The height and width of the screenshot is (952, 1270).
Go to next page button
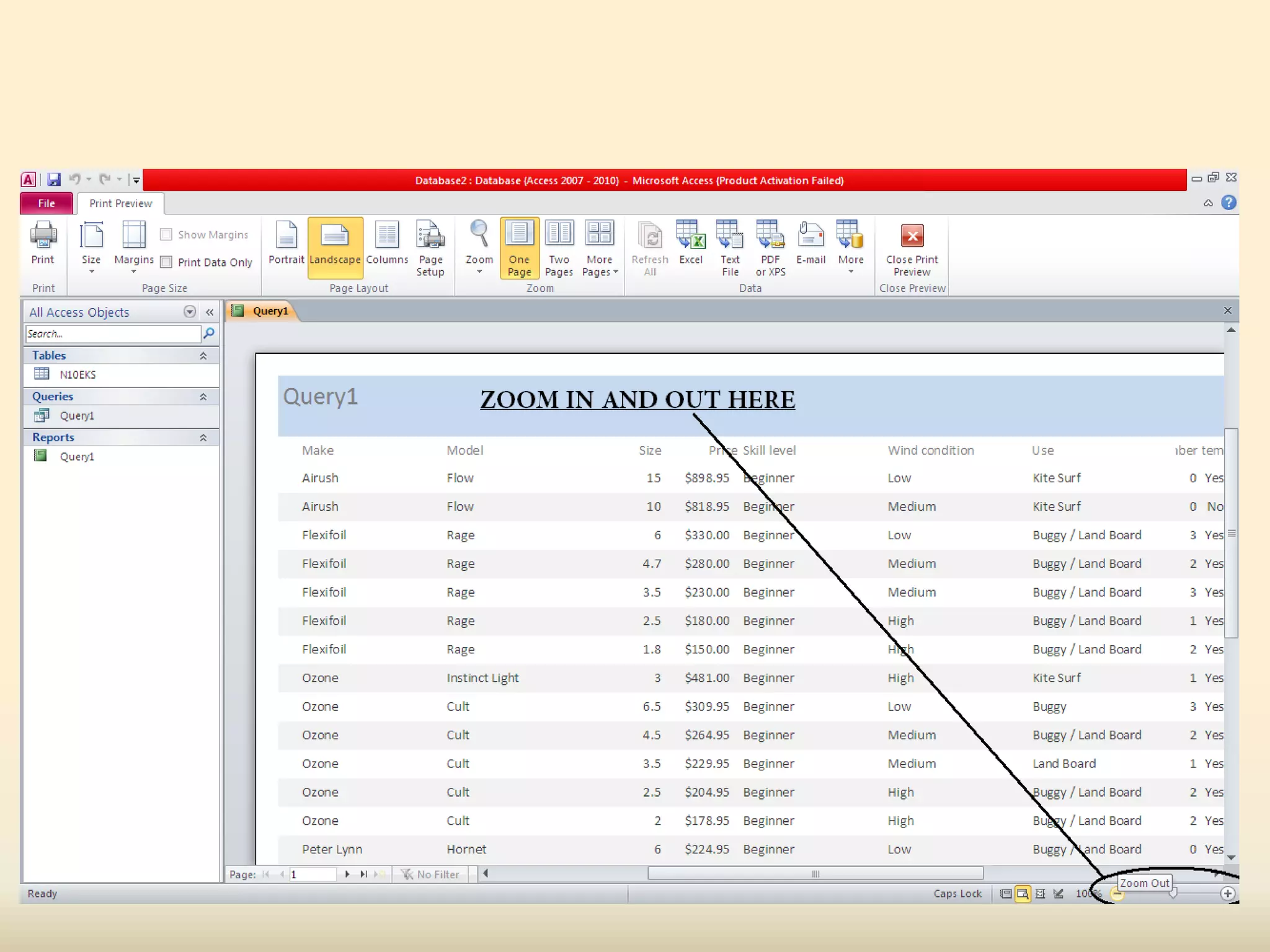pyautogui.click(x=347, y=874)
